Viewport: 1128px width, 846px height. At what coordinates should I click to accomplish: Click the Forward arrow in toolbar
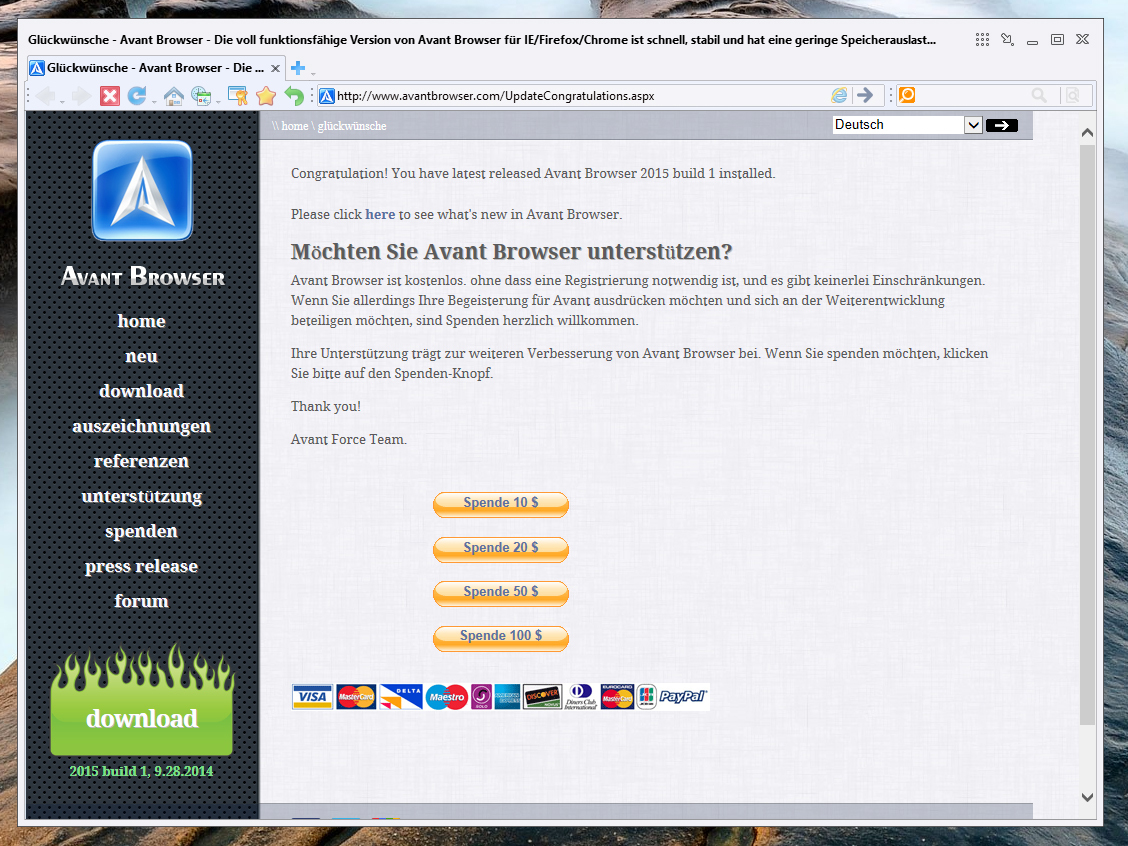pyautogui.click(x=81, y=96)
